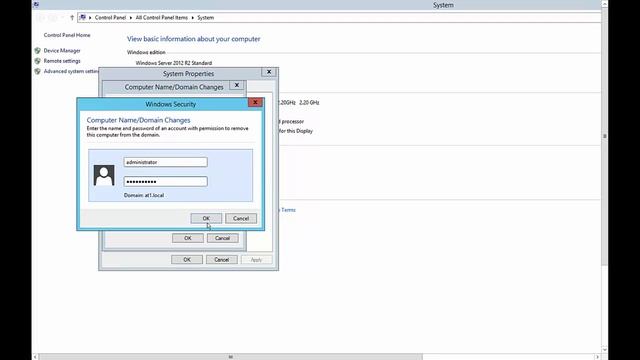Click OK in Windows Security dialog

206,218
